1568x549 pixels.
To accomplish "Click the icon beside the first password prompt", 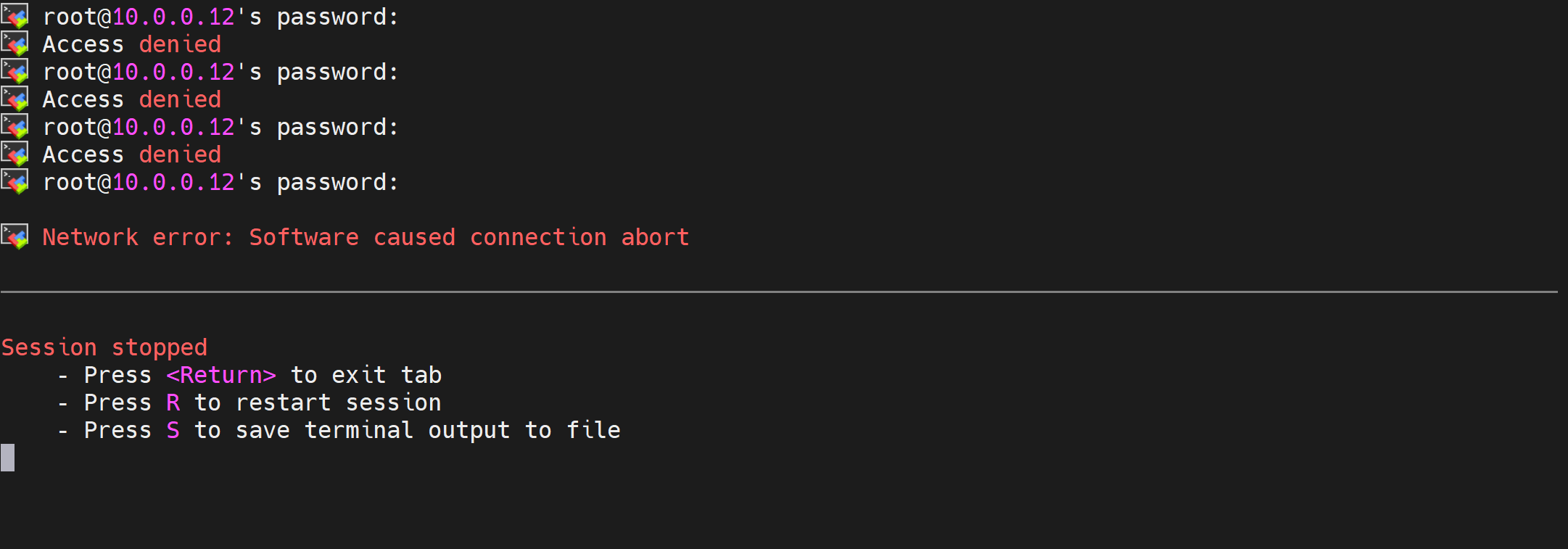I will click(x=15, y=16).
